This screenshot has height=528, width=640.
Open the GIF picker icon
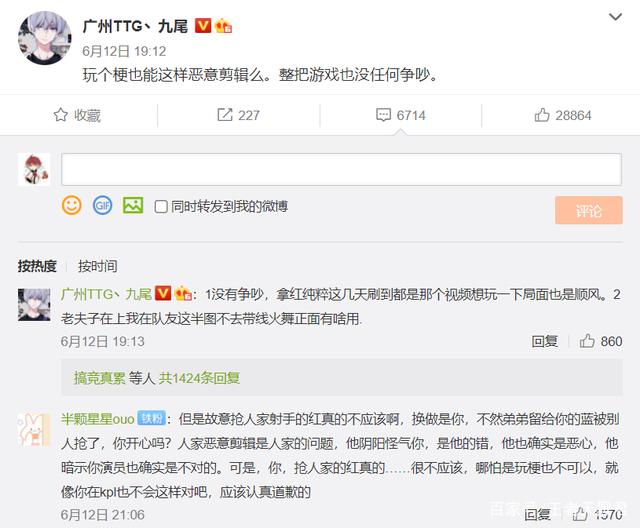(102, 205)
